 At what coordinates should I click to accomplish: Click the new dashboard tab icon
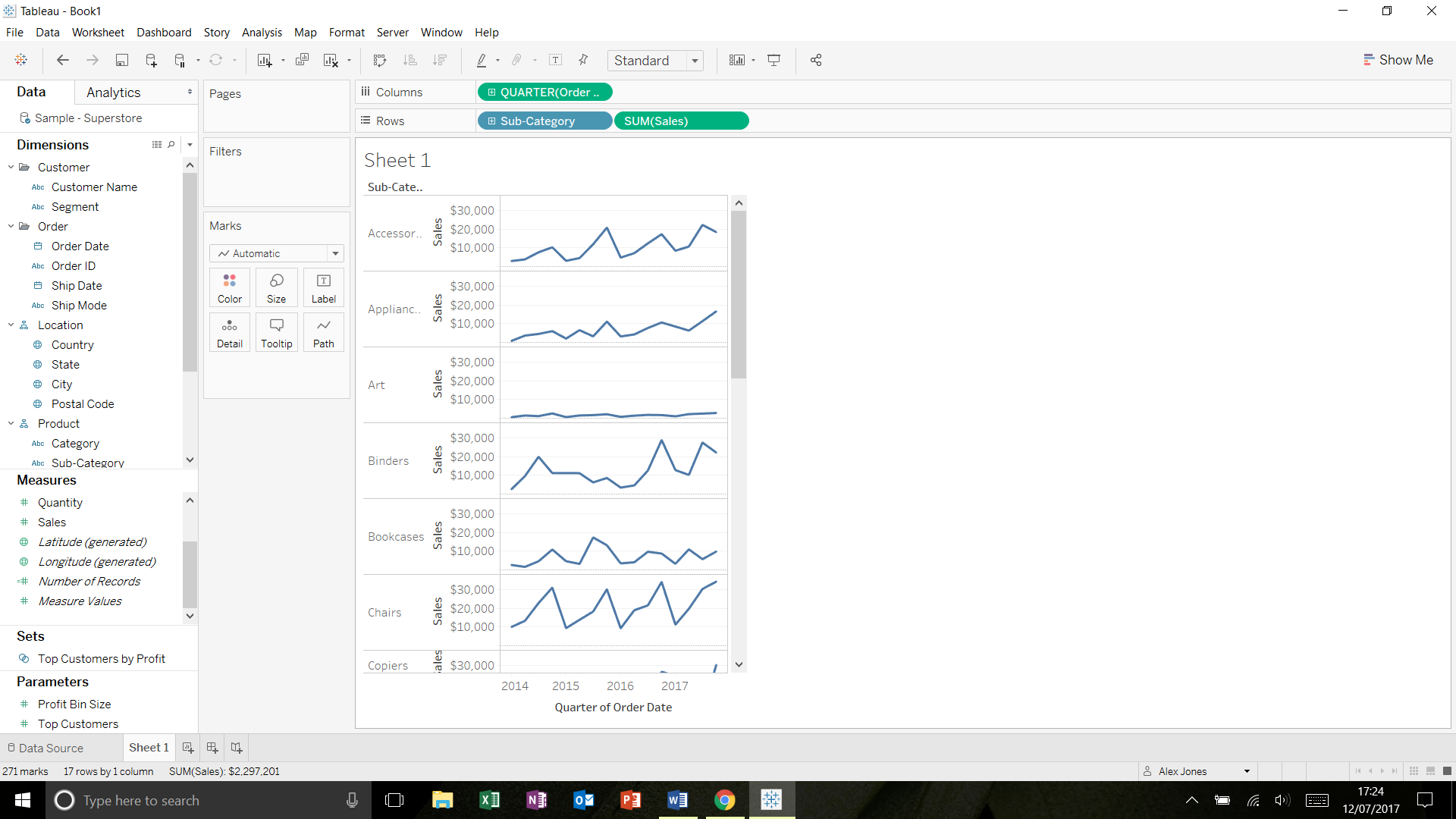point(212,748)
